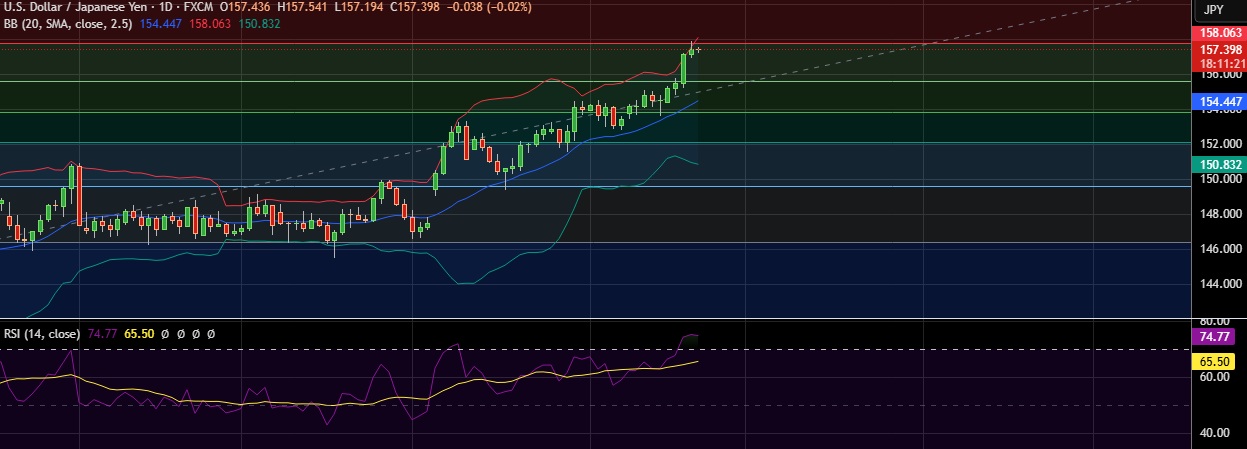The image size is (1247, 449).
Task: Click the yellow 65.50 value in RSI legend
Action: point(138,333)
